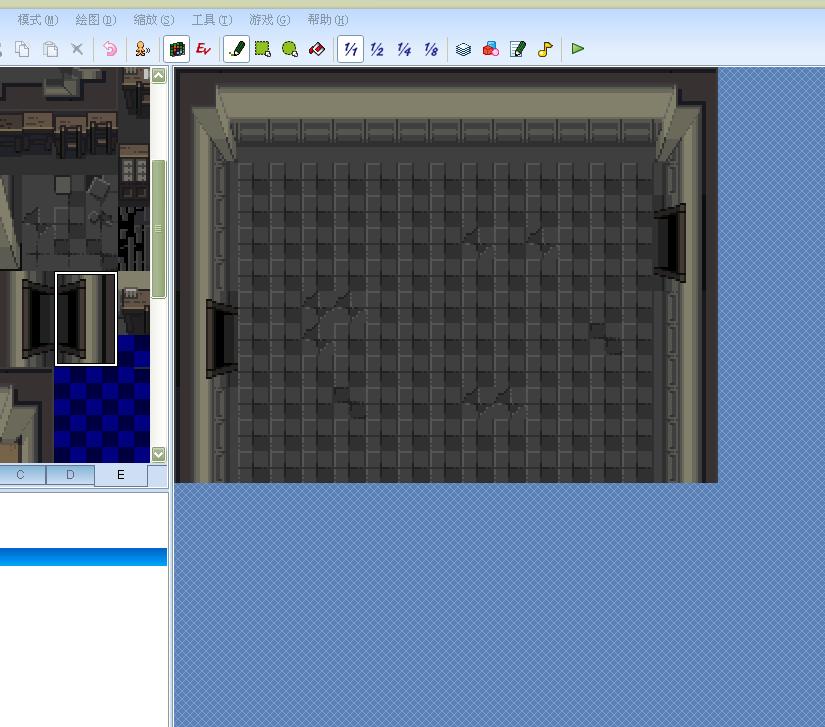Open the 绘图(D) menu

click(96, 20)
